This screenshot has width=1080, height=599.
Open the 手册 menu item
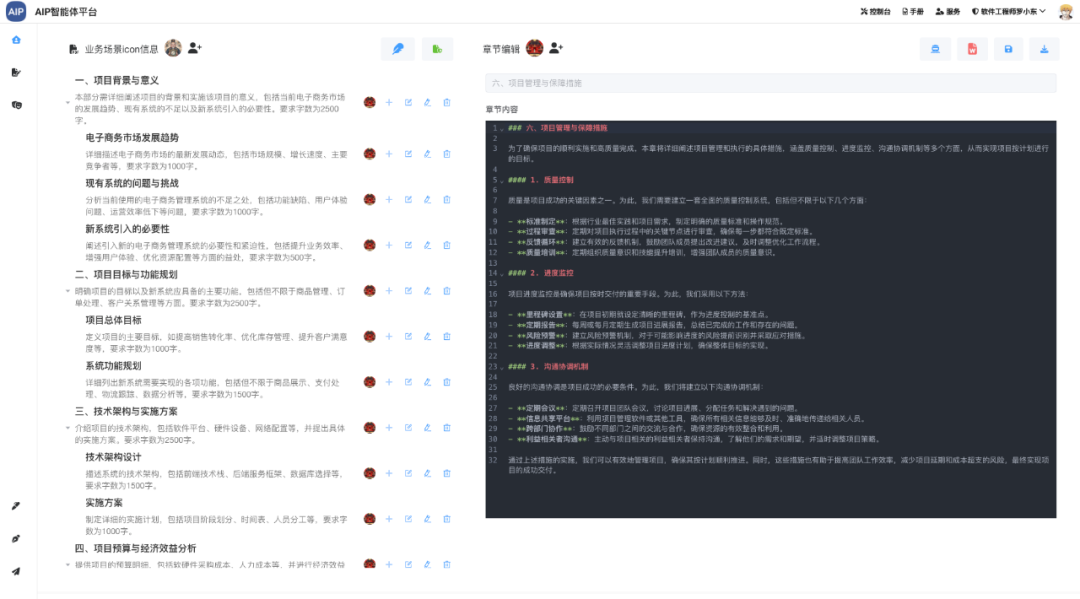tap(913, 12)
